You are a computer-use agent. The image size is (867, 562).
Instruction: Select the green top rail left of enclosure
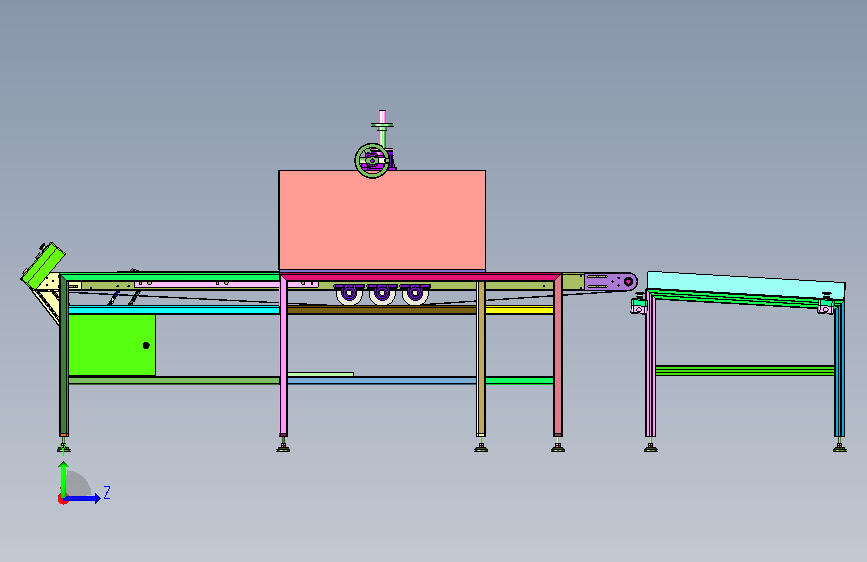[x=170, y=277]
